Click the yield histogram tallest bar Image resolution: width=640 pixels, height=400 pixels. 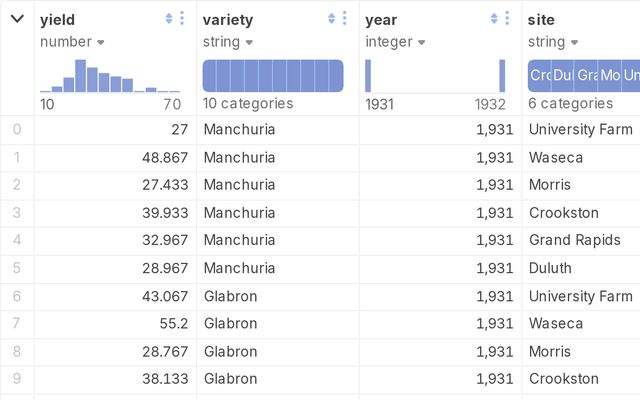(80, 76)
